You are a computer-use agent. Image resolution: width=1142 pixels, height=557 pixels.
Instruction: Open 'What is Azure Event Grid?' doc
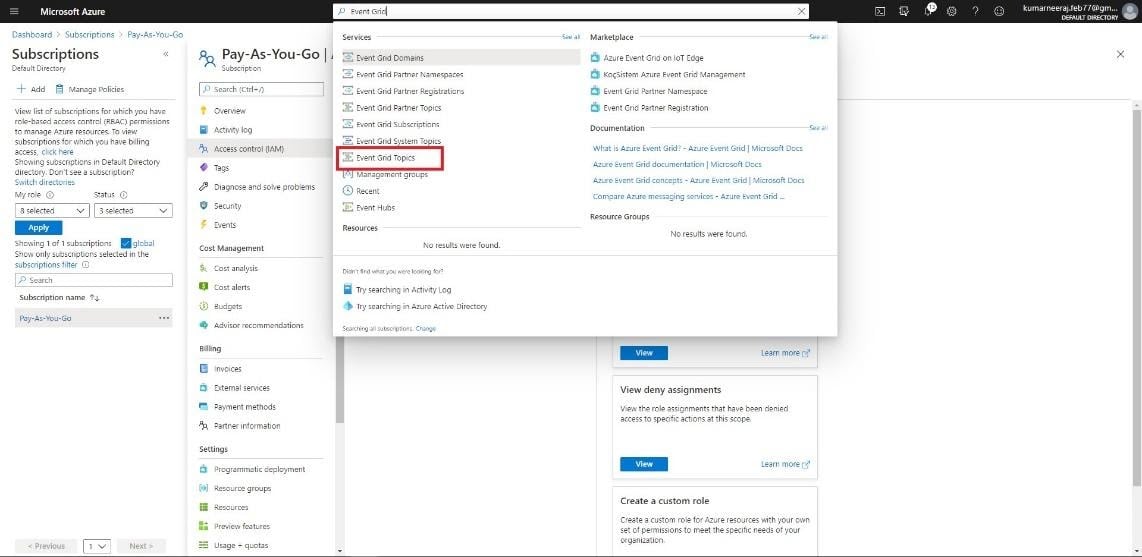pos(698,149)
